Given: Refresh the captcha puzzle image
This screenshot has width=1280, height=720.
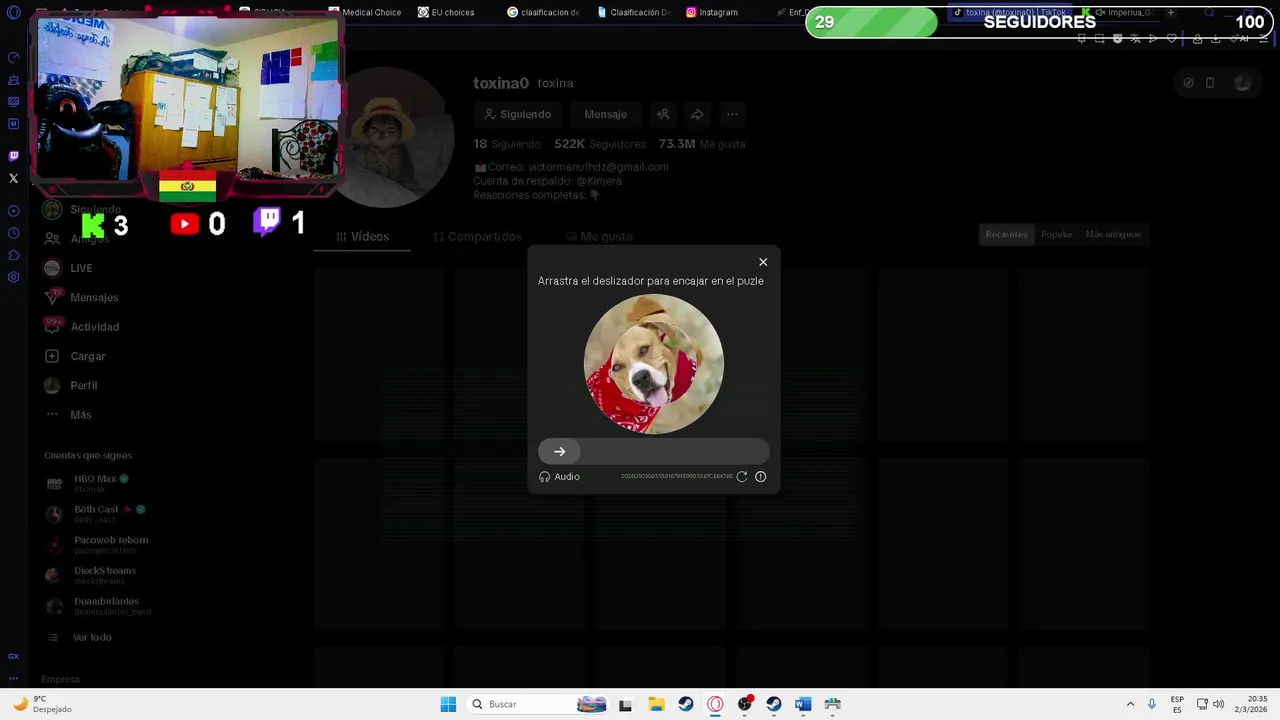Looking at the screenshot, I should pyautogui.click(x=742, y=477).
